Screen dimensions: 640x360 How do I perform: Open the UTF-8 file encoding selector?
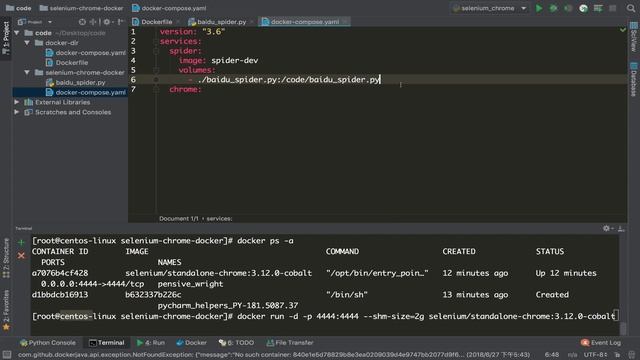[x=595, y=355]
